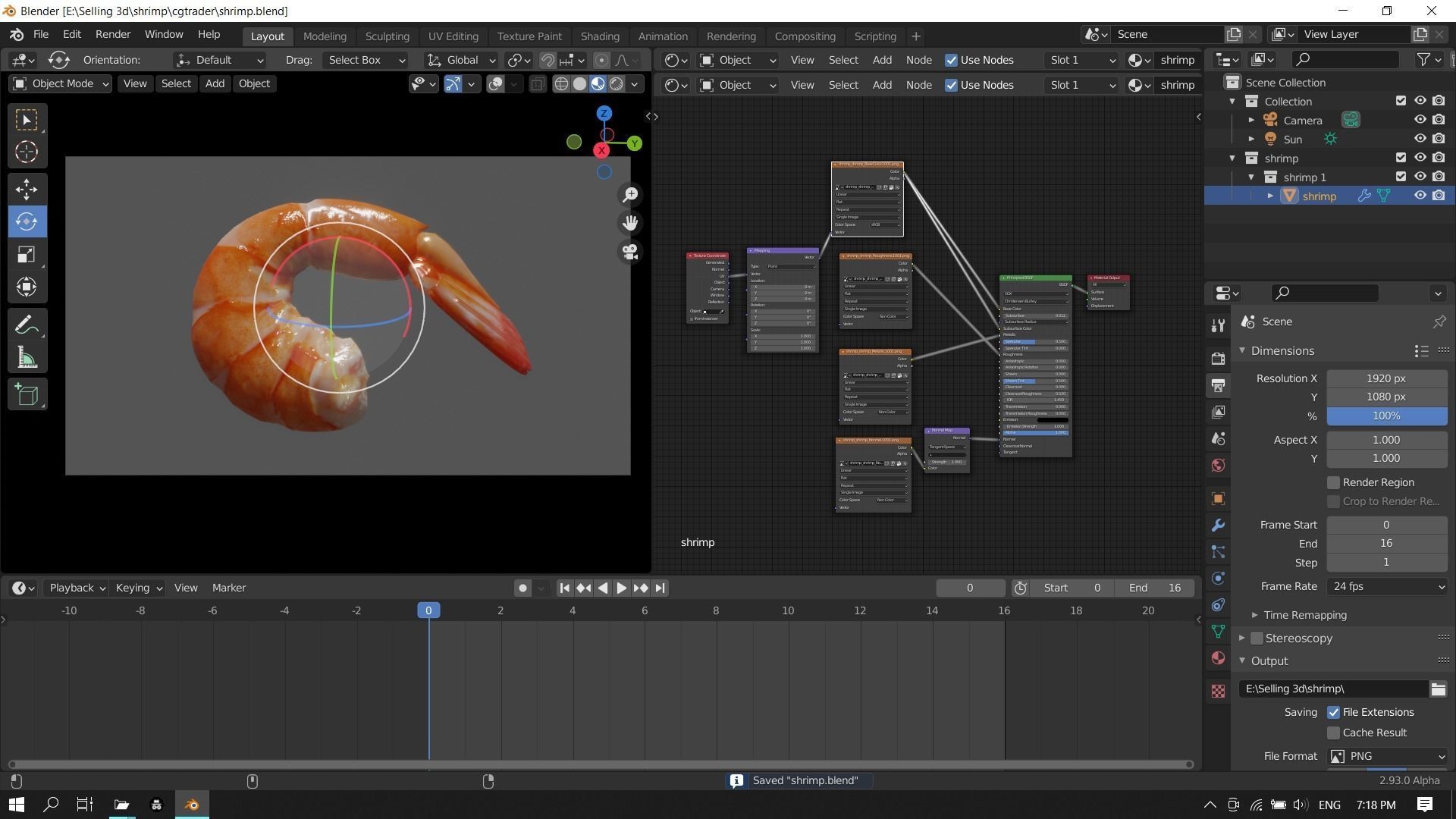The image size is (1456, 819).
Task: Open the World properties tab
Action: (x=1218, y=465)
